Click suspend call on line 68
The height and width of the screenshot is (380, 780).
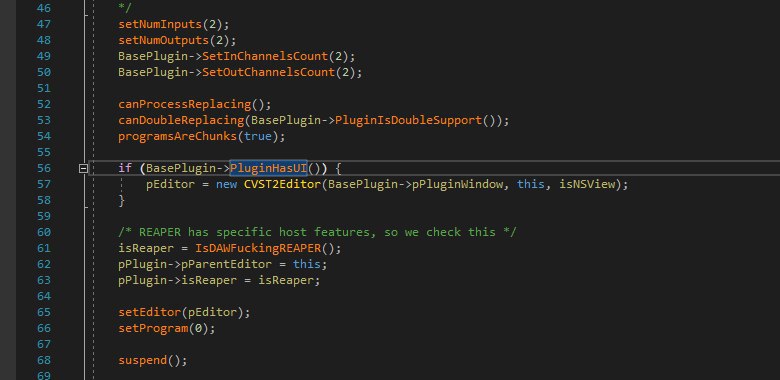coord(143,360)
